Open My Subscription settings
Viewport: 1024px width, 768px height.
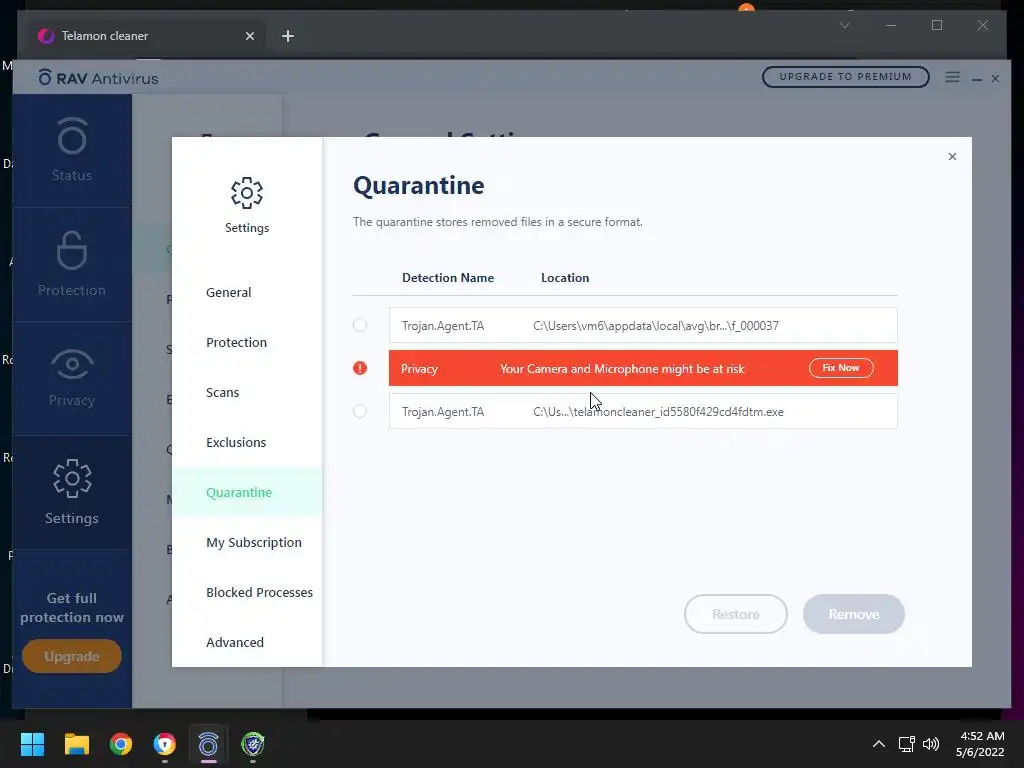point(254,543)
